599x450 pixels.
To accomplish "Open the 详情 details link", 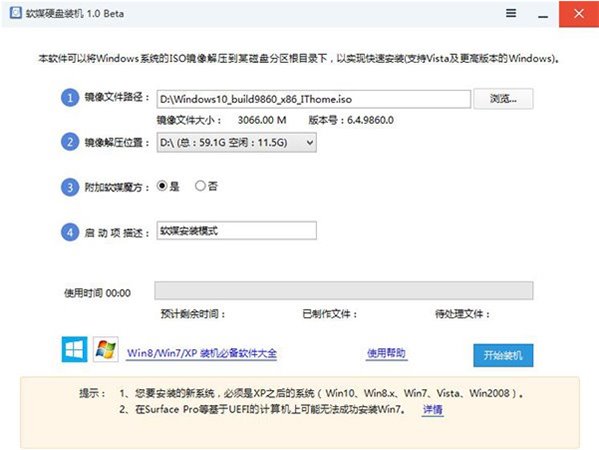I will 433,410.
